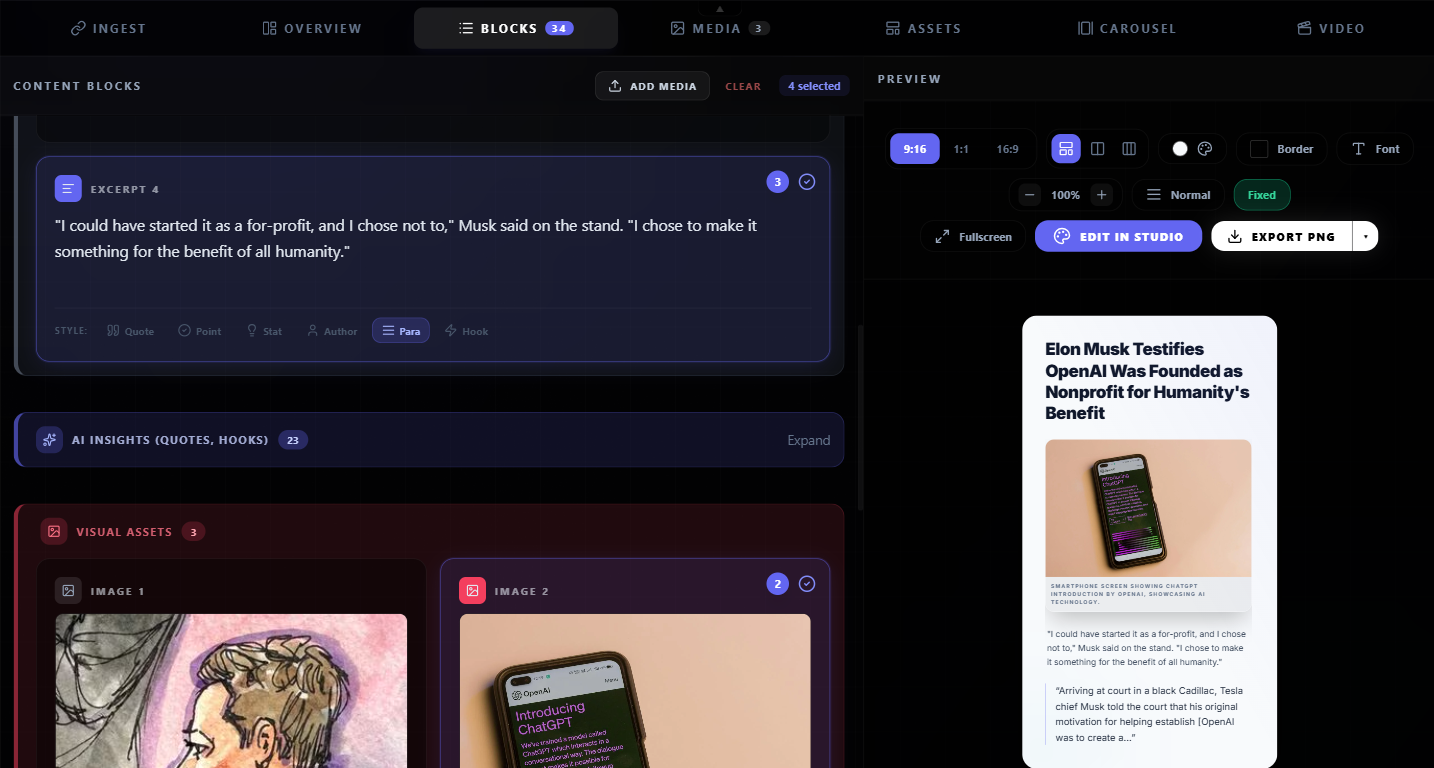Open the Video tab
The image size is (1434, 768).
tap(1331, 28)
